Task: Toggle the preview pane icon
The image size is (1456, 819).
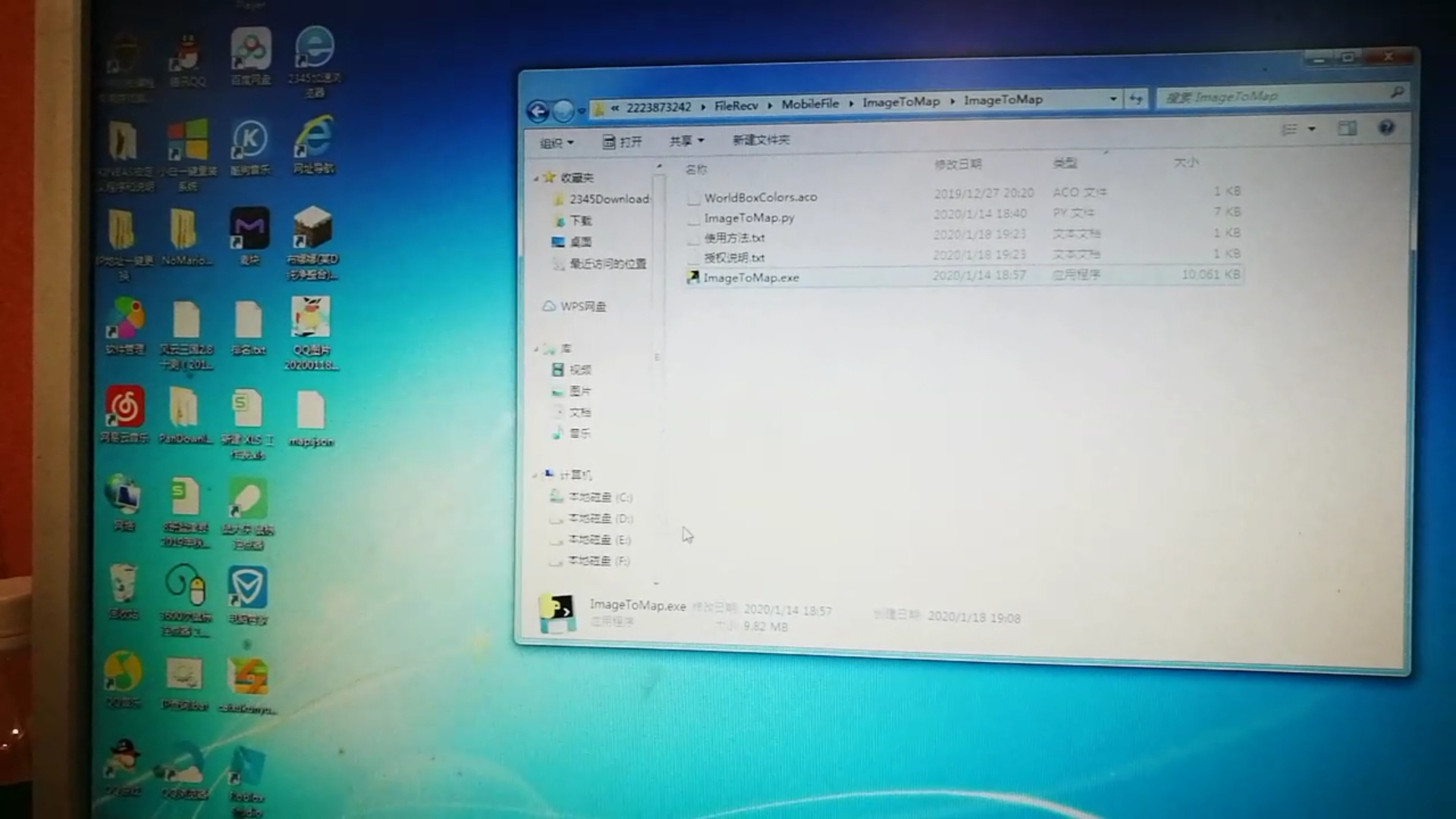Action: pos(1347,128)
